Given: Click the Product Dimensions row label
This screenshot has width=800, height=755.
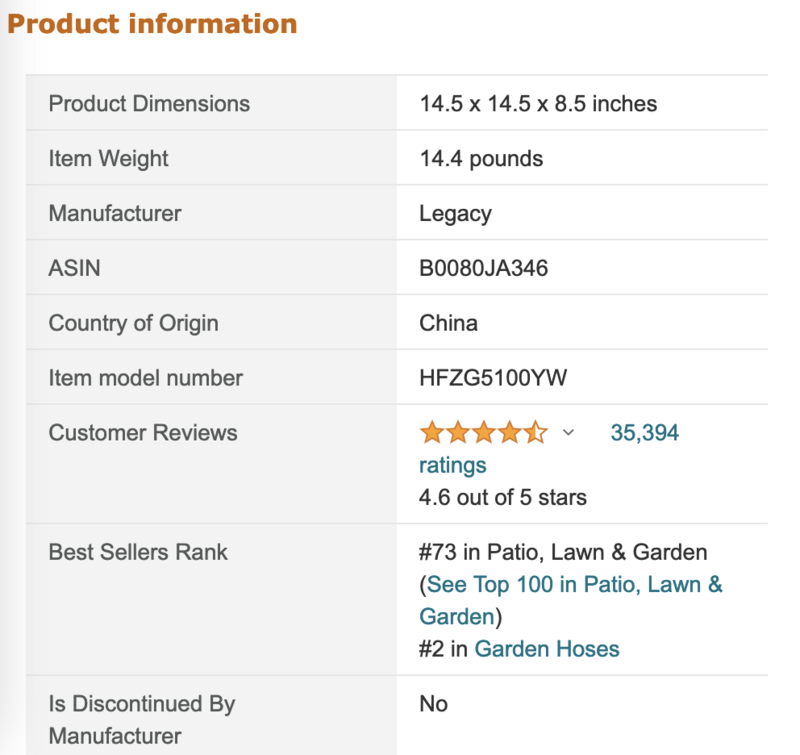Looking at the screenshot, I should 149,103.
